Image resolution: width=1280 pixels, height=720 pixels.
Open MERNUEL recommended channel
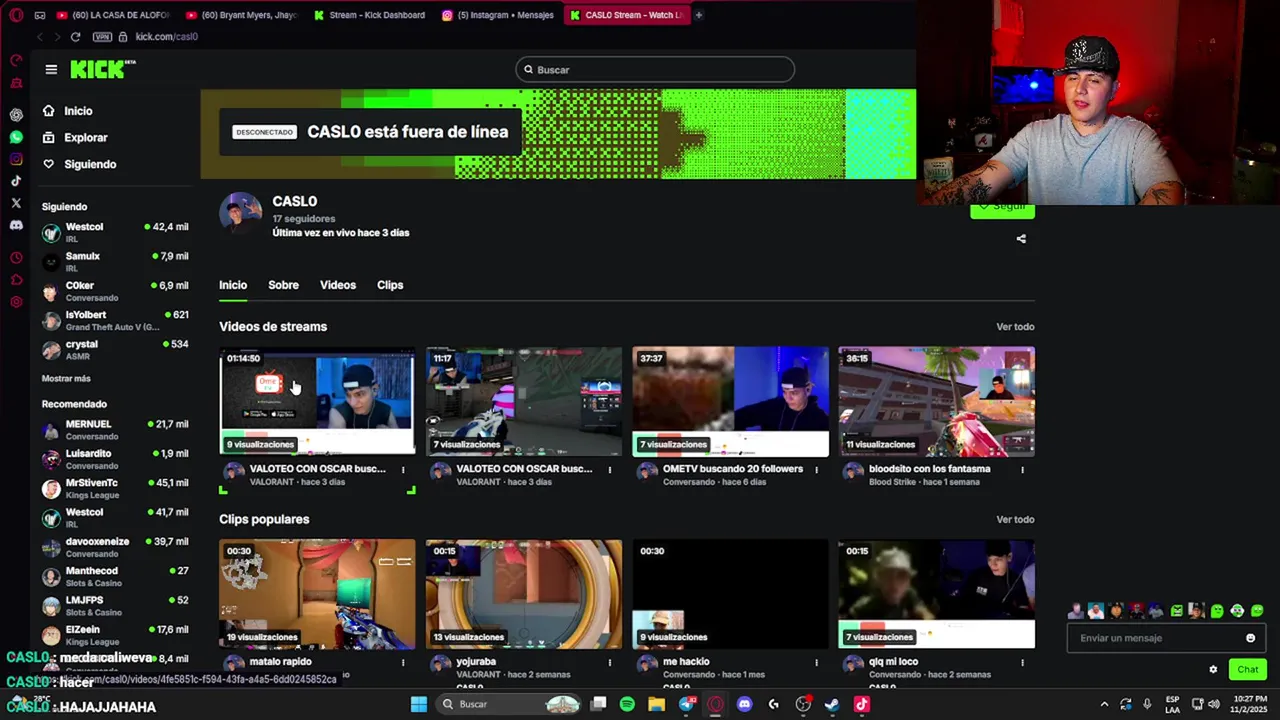115,430
